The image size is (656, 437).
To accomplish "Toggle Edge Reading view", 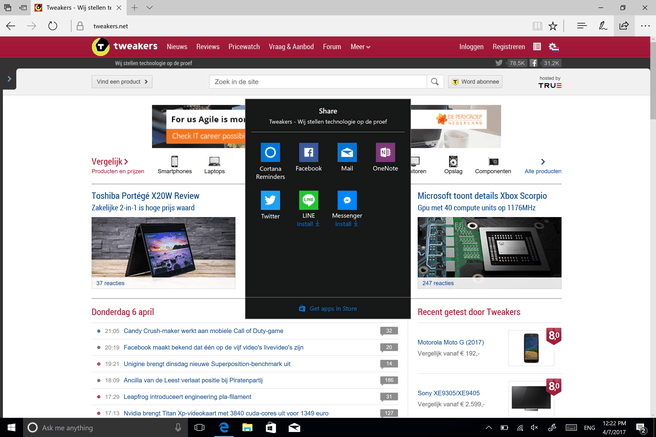I will (537, 26).
